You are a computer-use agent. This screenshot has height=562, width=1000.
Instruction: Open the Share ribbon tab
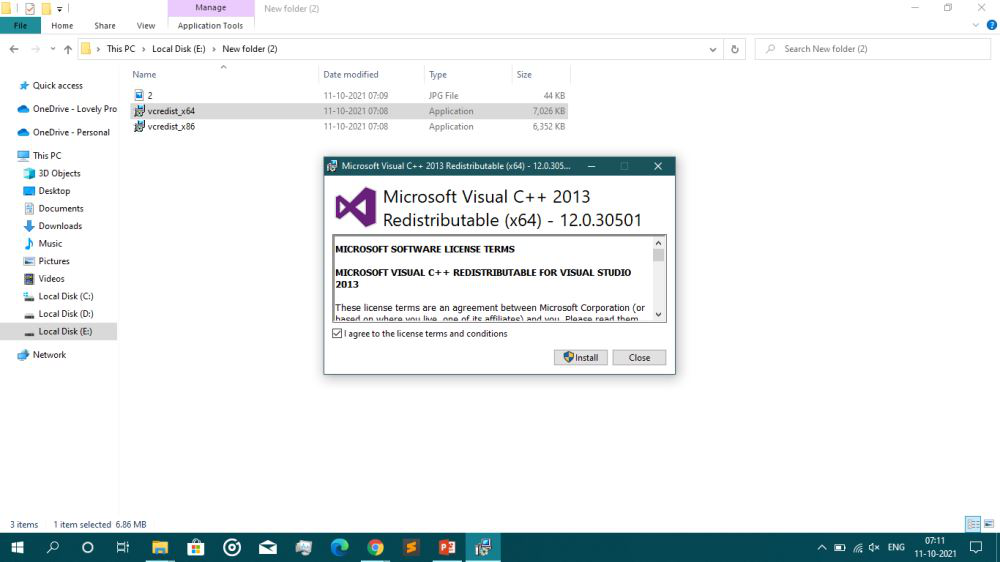pos(105,26)
